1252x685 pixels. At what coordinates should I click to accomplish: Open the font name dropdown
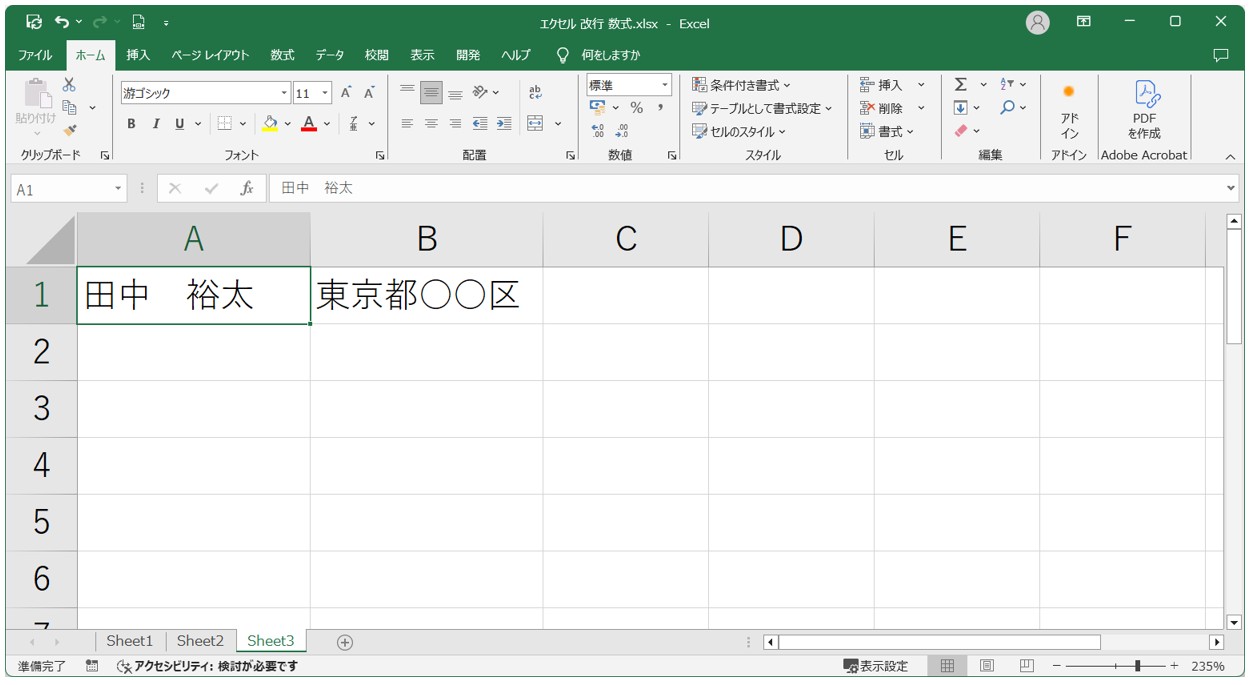[x=284, y=93]
